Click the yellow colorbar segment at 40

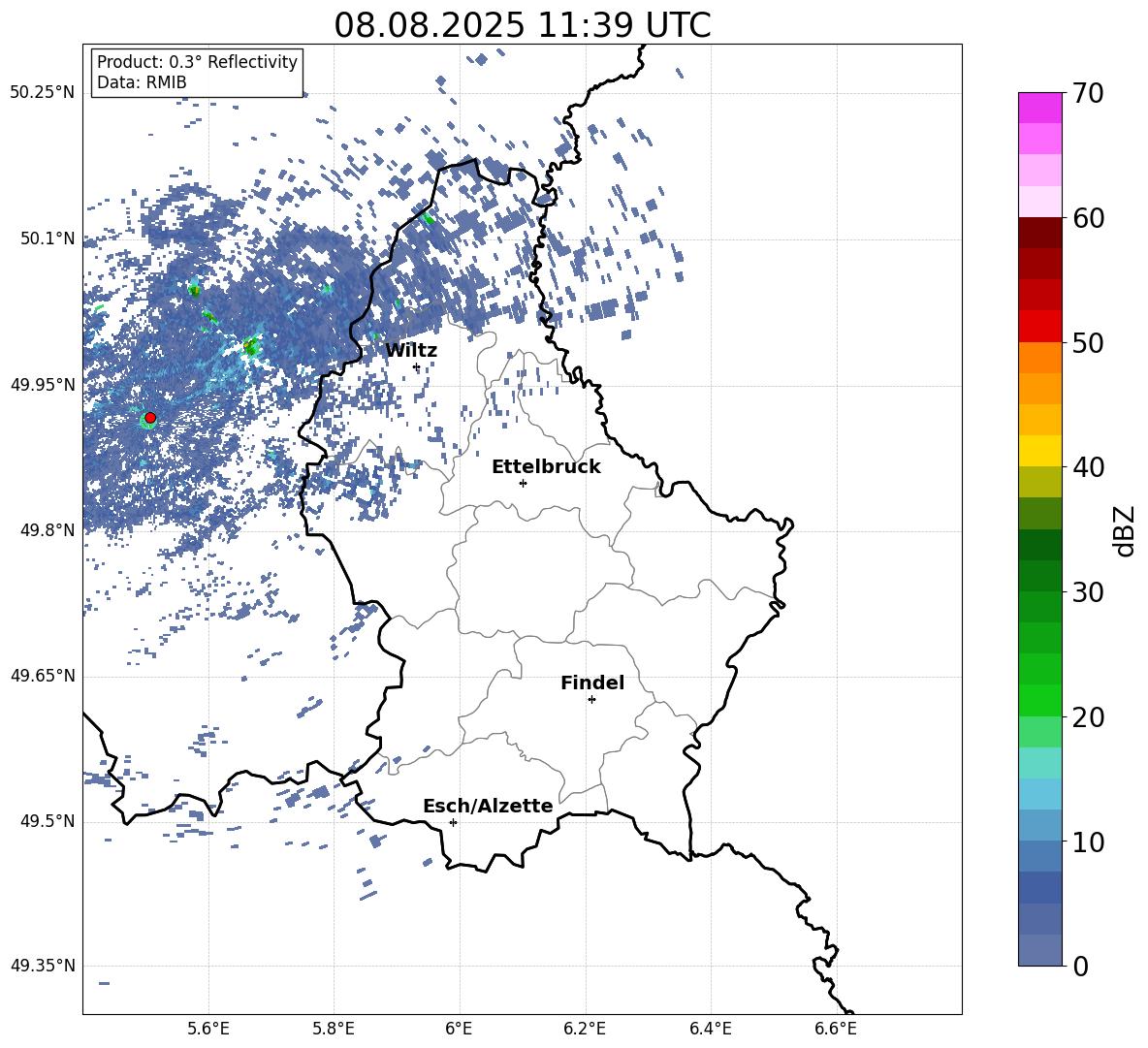(1040, 451)
